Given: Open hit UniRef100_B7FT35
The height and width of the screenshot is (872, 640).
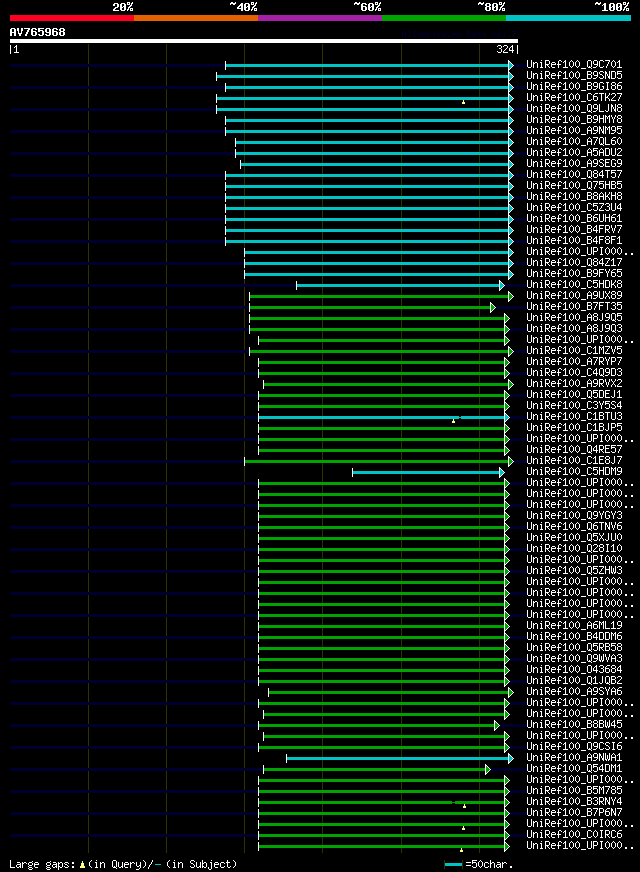Looking at the screenshot, I should (x=574, y=306).
